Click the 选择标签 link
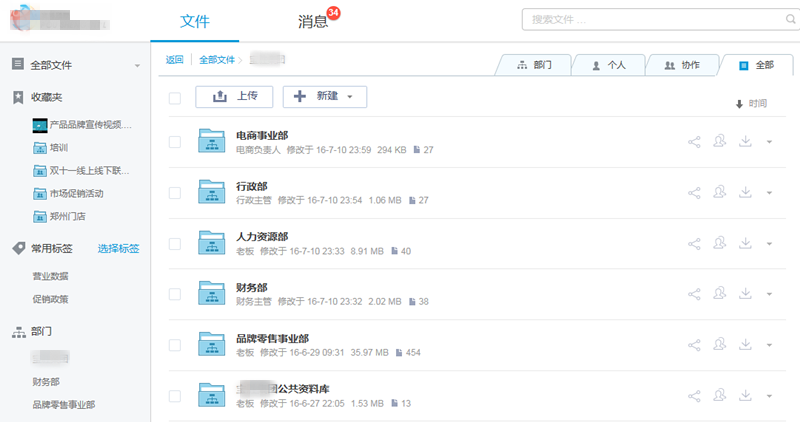 [x=118, y=248]
